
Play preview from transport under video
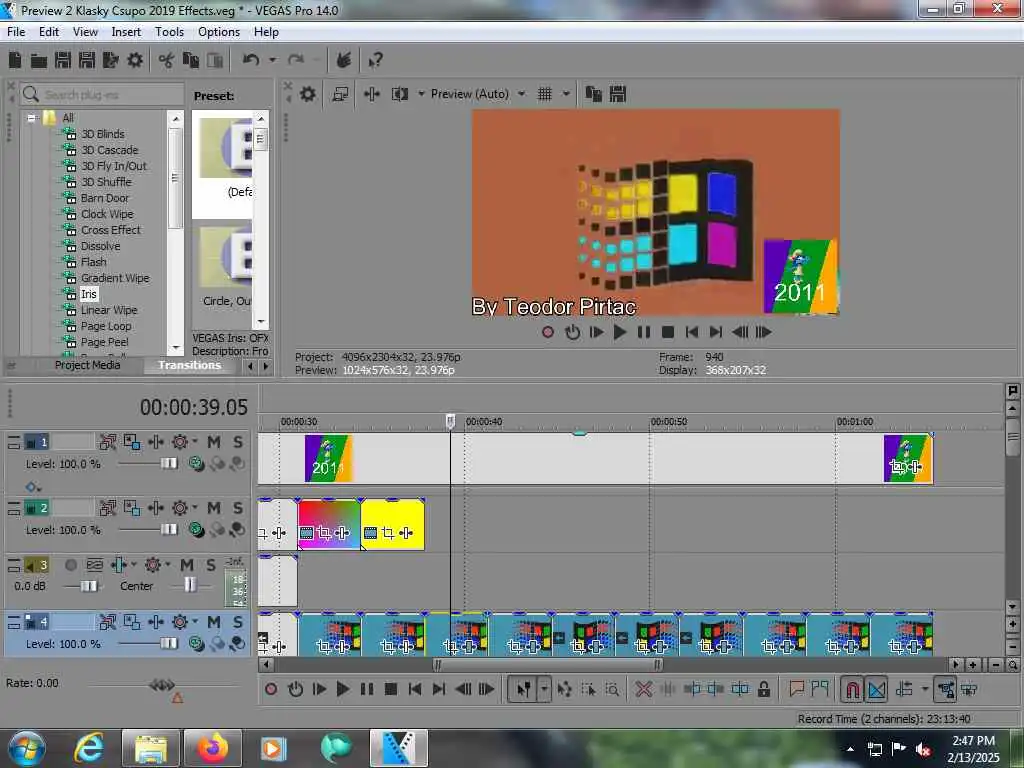pos(620,332)
